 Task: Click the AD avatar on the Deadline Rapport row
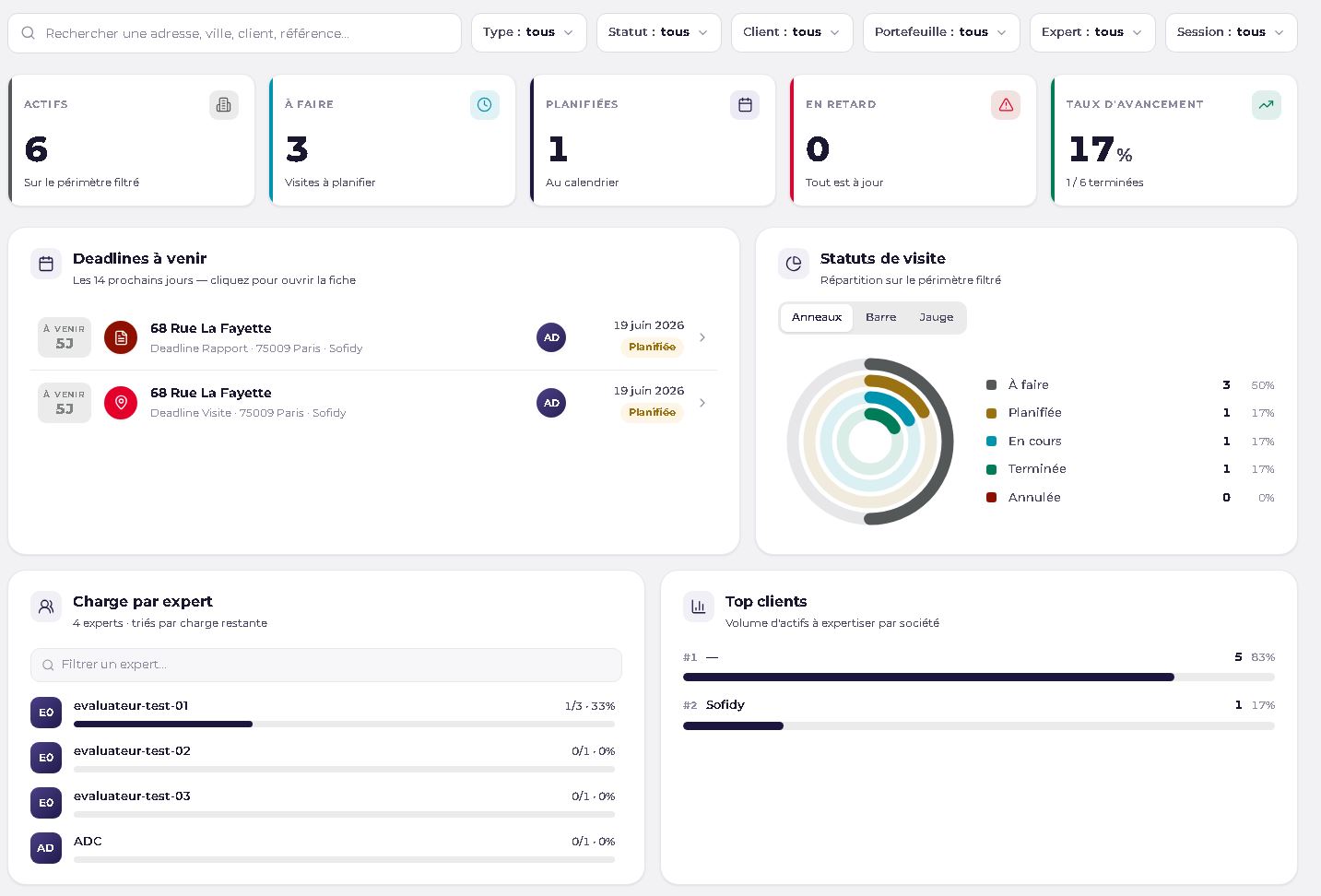click(x=551, y=337)
